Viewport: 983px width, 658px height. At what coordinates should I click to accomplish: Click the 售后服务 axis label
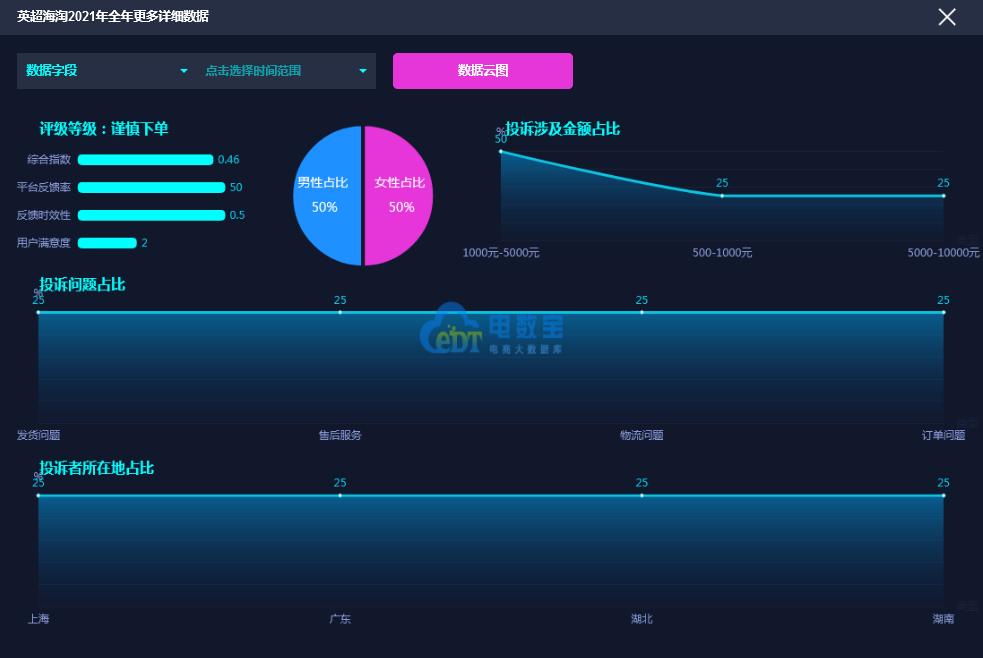click(340, 435)
